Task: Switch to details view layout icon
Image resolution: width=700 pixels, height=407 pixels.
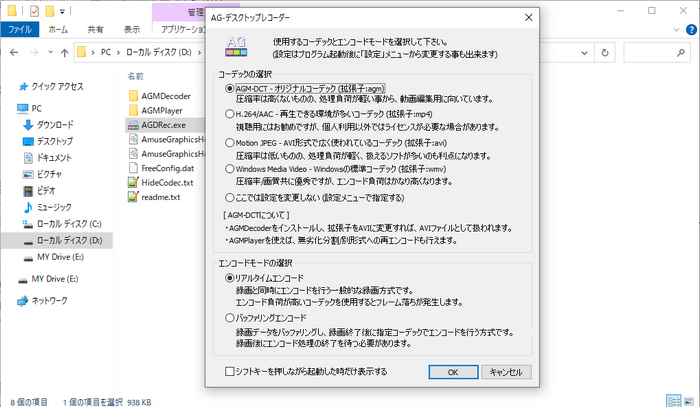Action: (674, 401)
